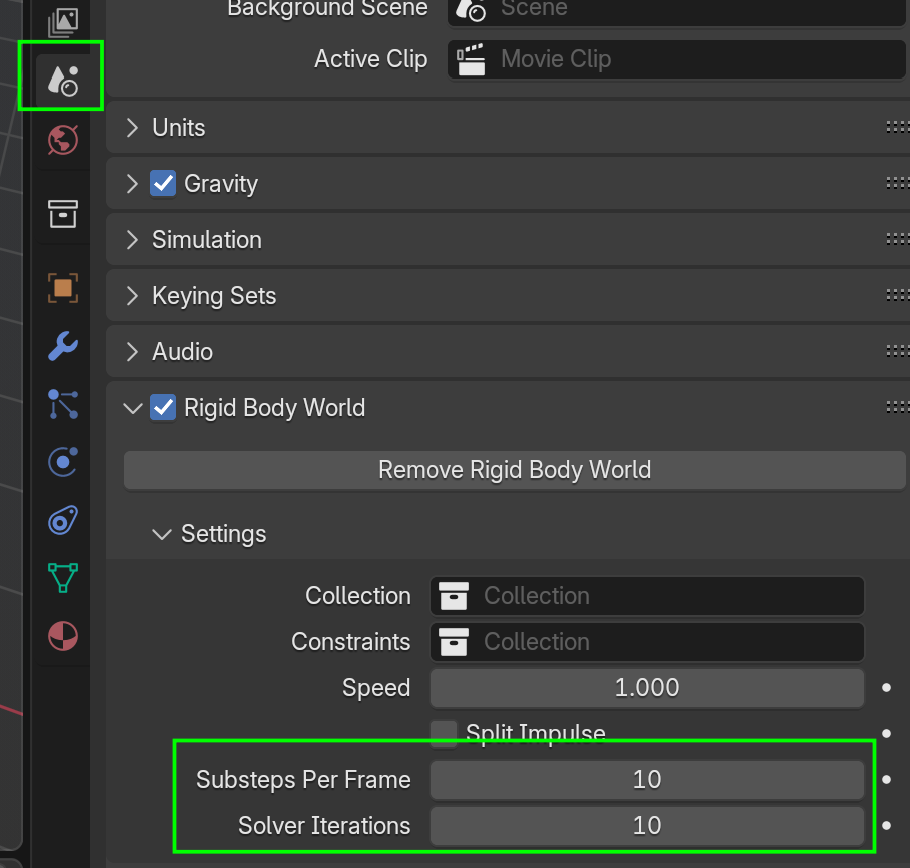Open the View Layer properties tab
The image size is (910, 868).
click(x=63, y=21)
